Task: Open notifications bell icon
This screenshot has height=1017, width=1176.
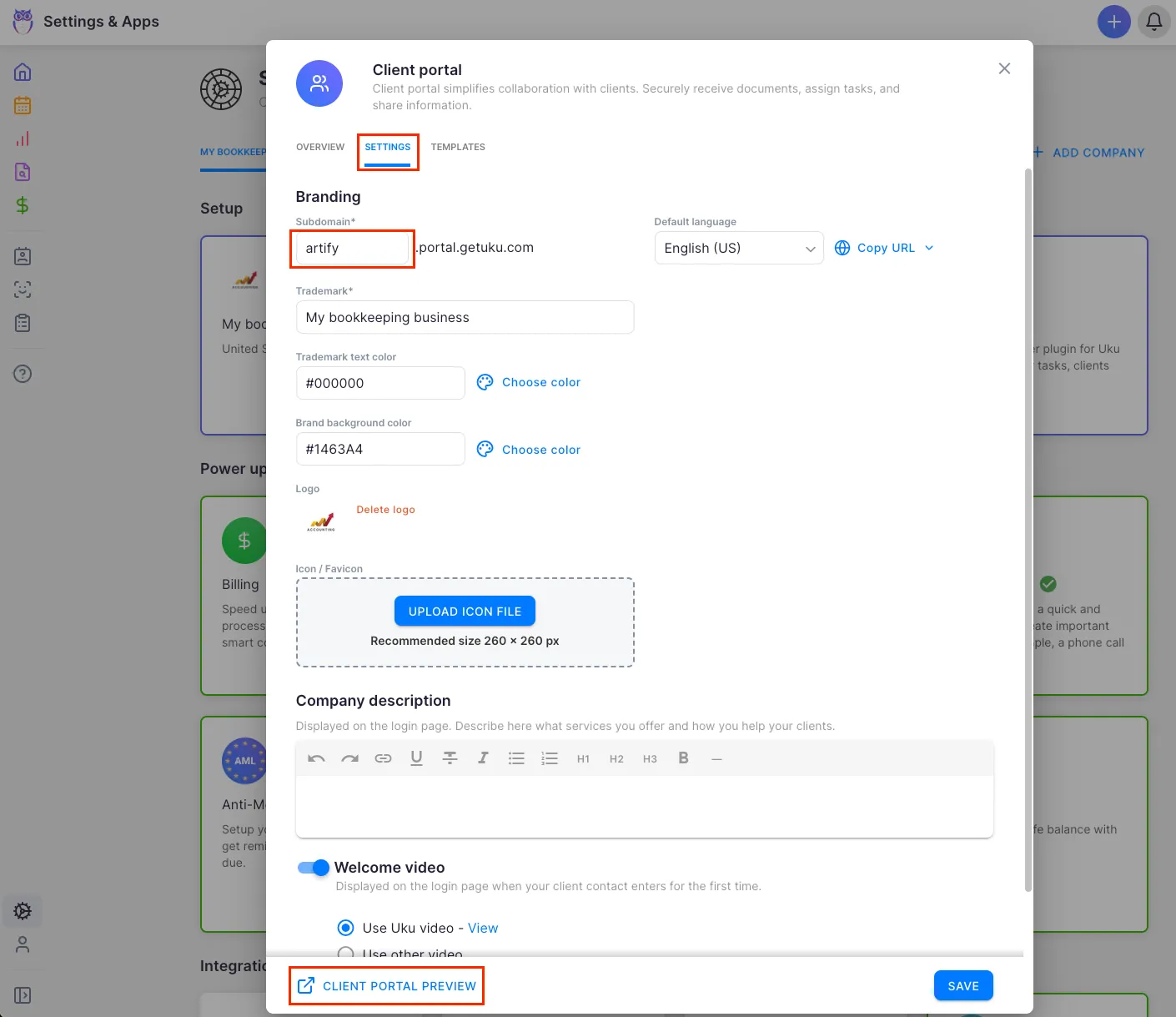Action: point(1154,22)
